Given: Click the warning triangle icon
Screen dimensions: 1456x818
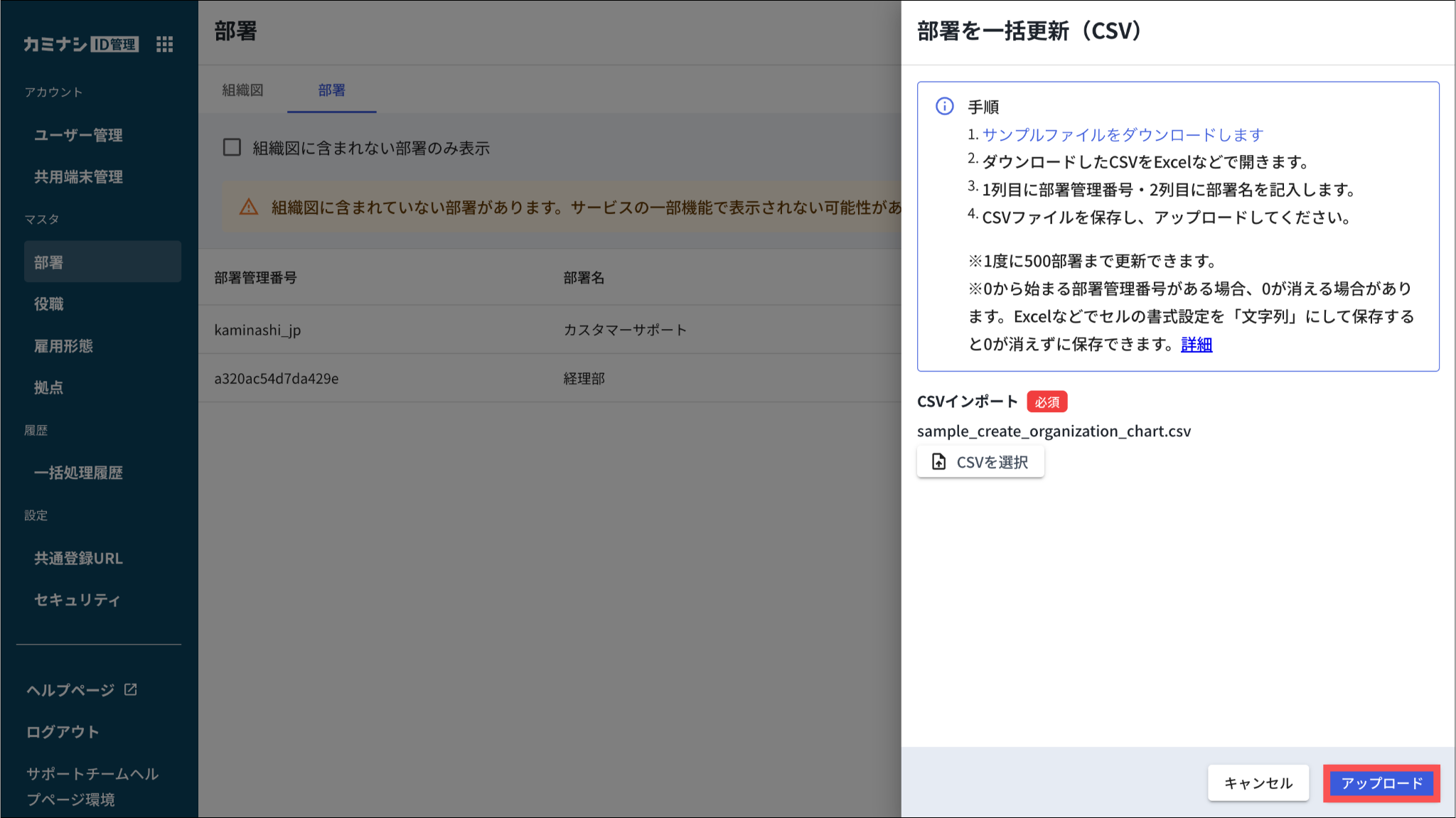Looking at the screenshot, I should 249,207.
